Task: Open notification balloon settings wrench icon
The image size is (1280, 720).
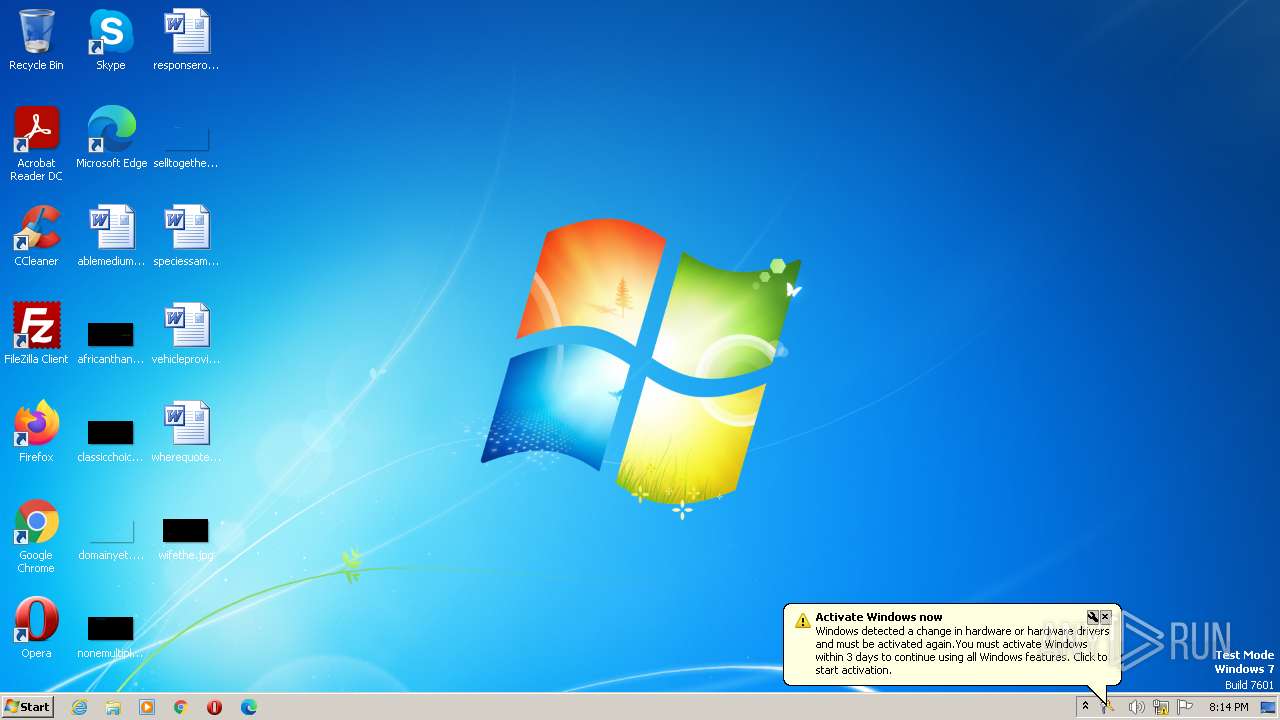Action: pyautogui.click(x=1092, y=617)
